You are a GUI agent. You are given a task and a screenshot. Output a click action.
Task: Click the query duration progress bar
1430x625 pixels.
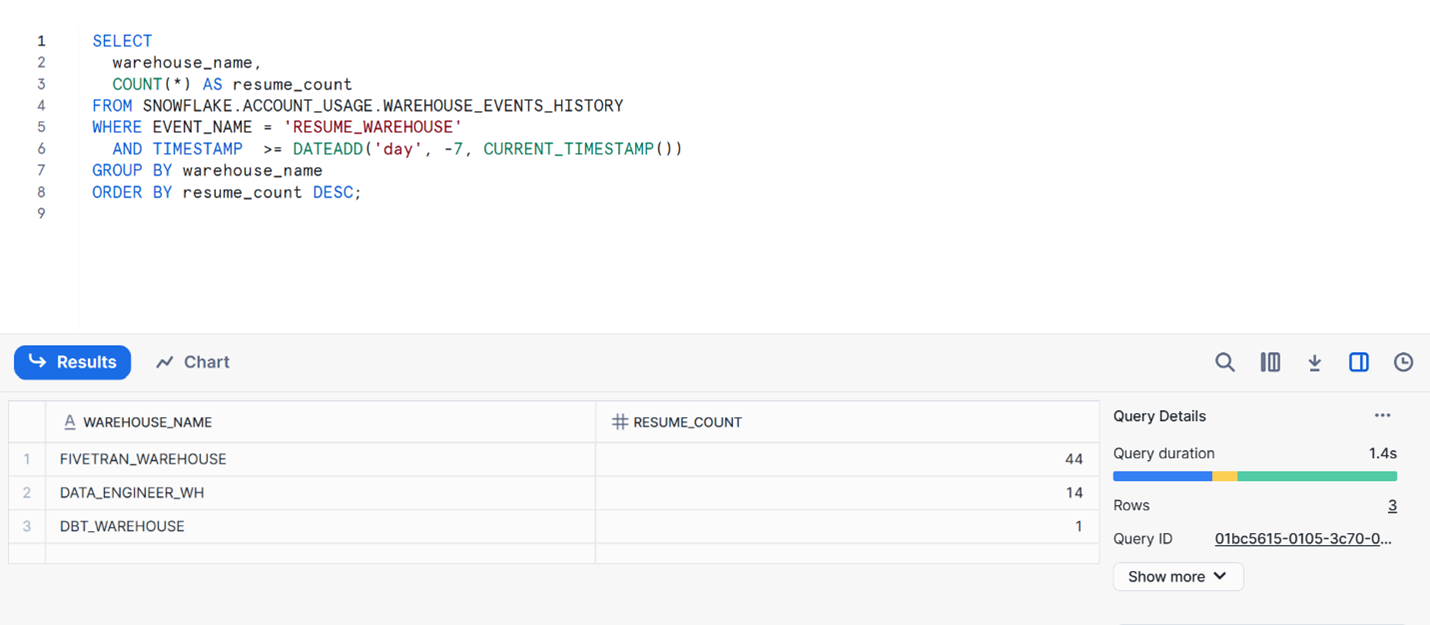pos(1254,477)
